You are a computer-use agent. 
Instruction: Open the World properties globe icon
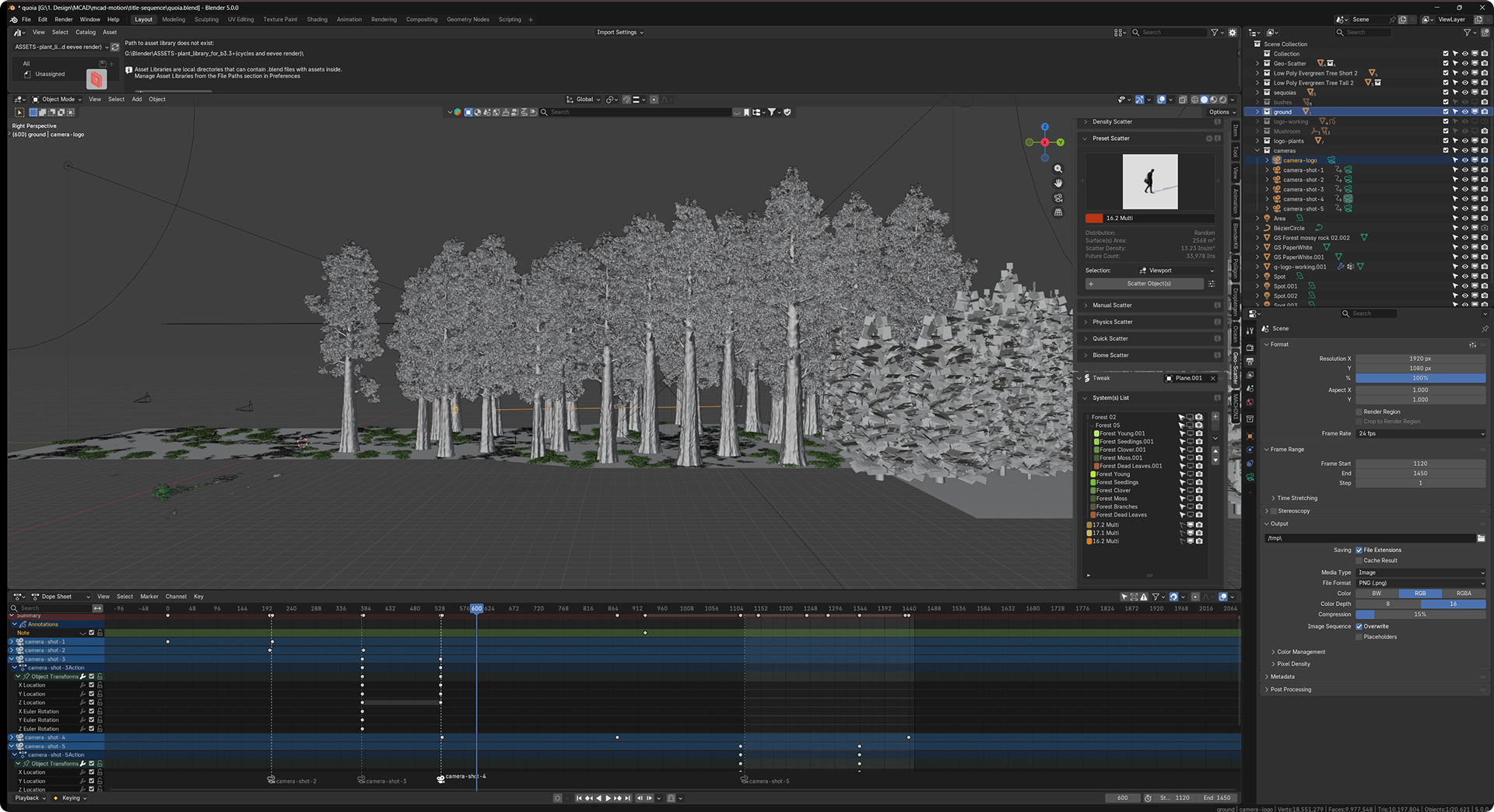[1250, 402]
